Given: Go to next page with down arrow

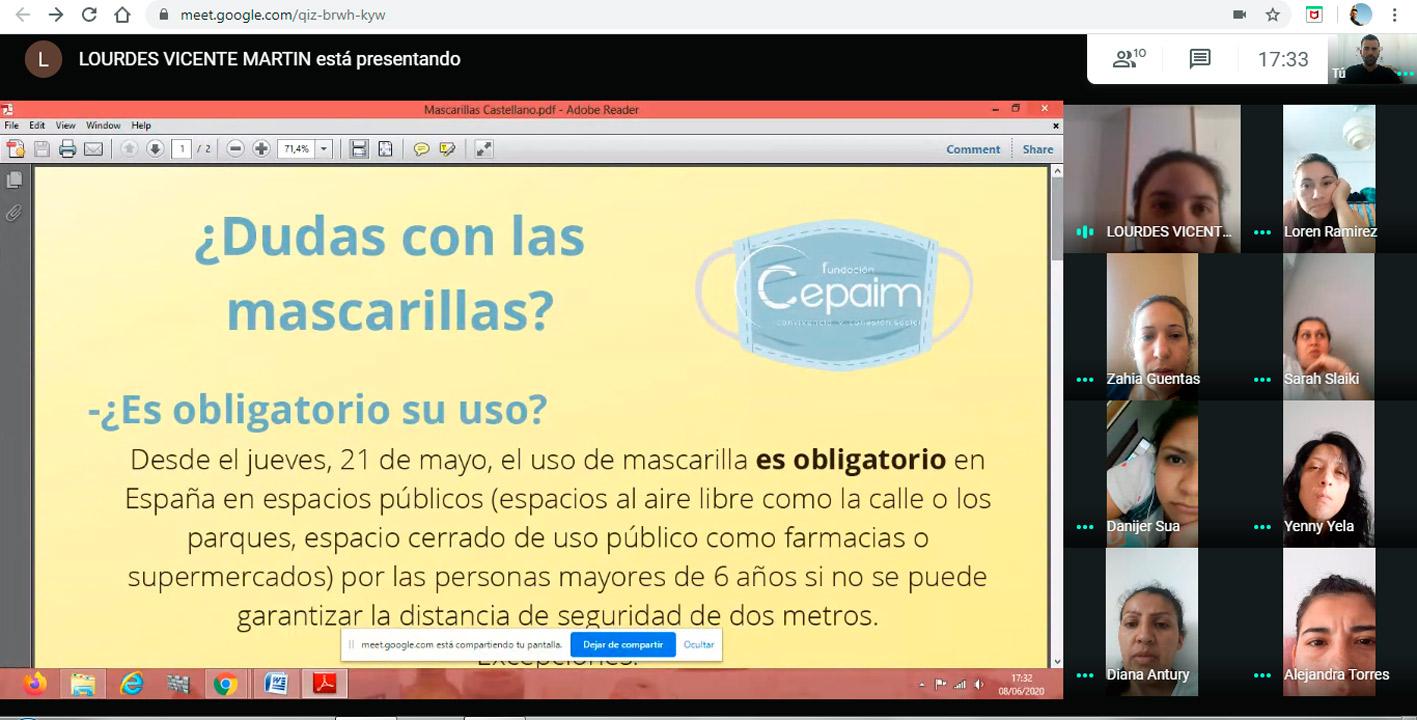Looking at the screenshot, I should [155, 149].
